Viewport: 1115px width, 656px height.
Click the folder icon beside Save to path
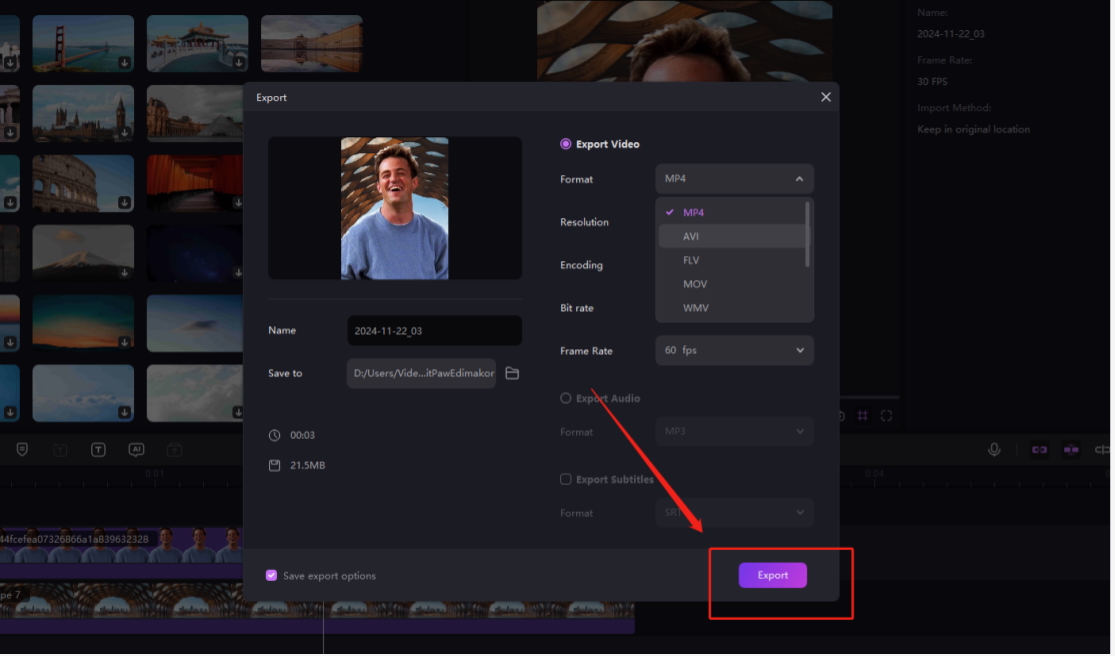point(512,373)
